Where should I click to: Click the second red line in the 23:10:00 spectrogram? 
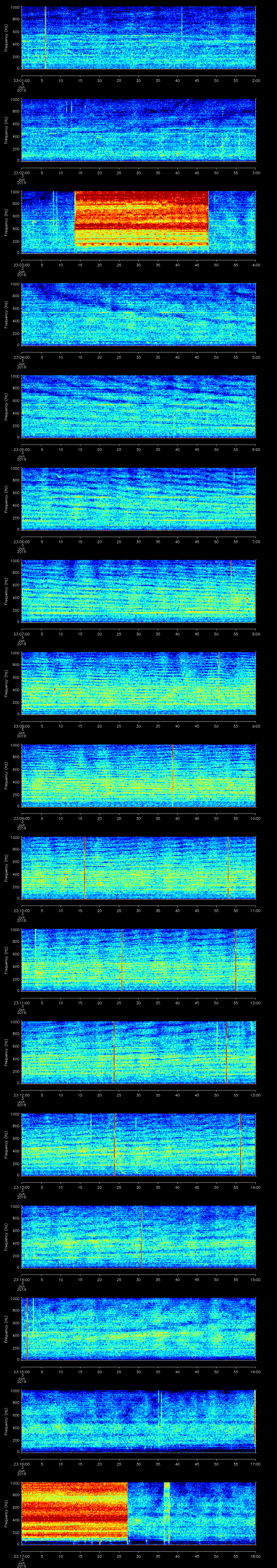click(228, 868)
